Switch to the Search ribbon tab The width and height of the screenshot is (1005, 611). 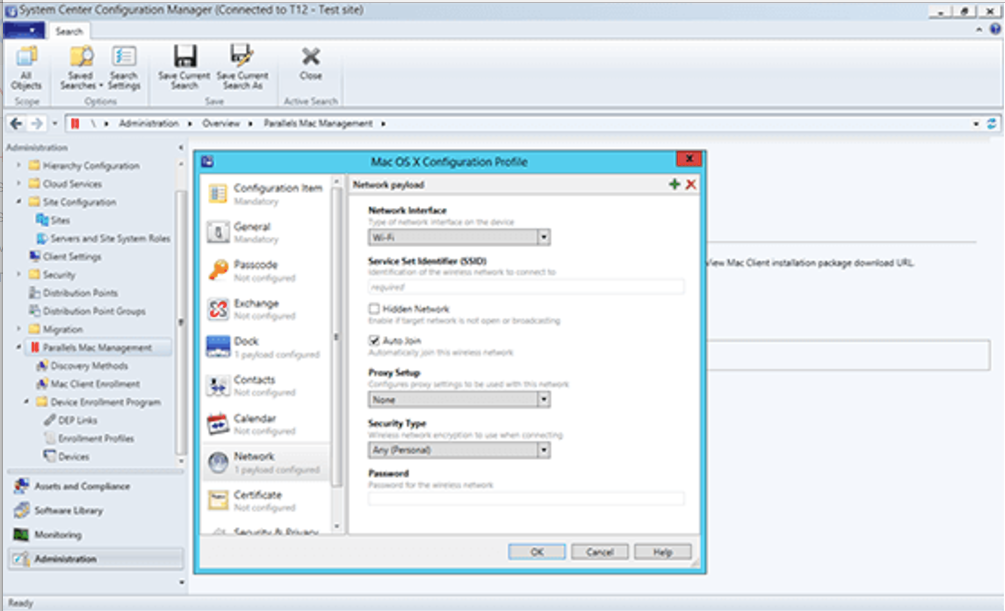(69, 31)
